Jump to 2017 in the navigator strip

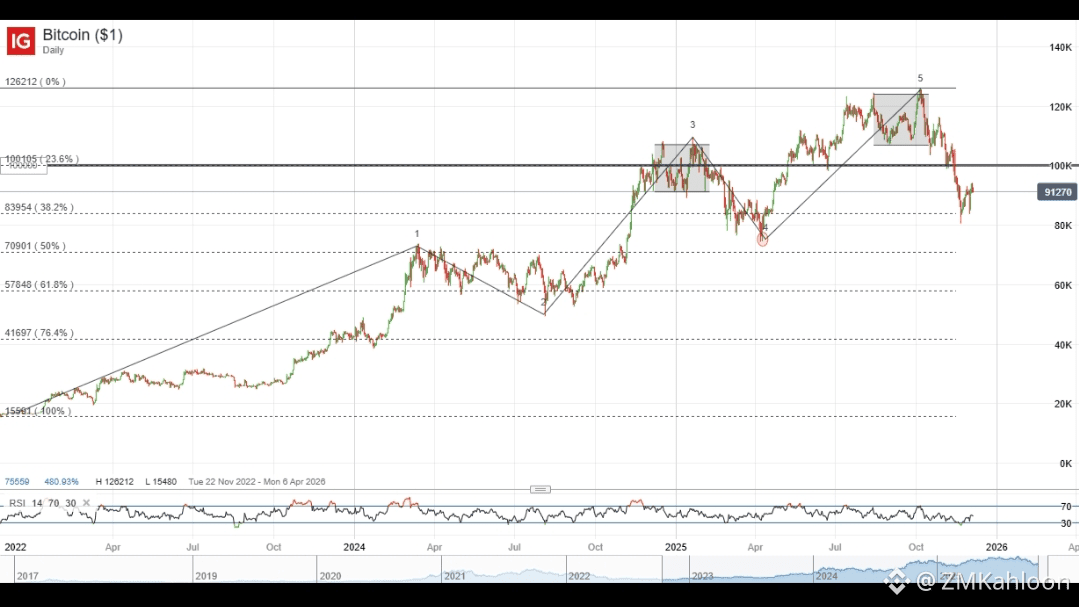click(x=28, y=576)
